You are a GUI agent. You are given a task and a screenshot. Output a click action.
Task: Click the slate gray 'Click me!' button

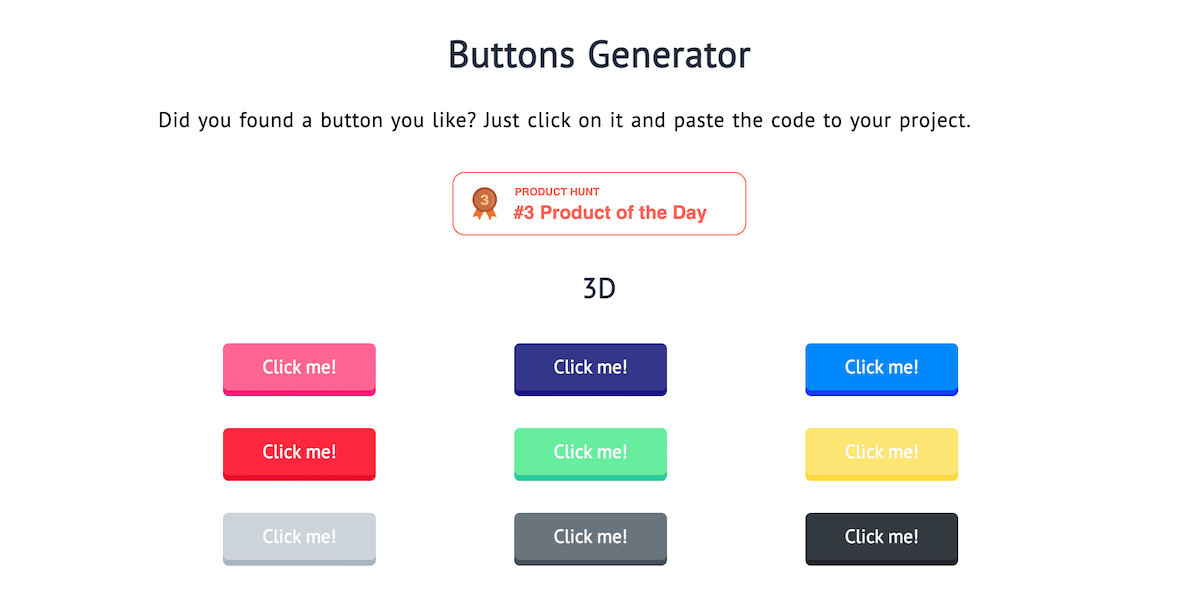click(x=590, y=537)
